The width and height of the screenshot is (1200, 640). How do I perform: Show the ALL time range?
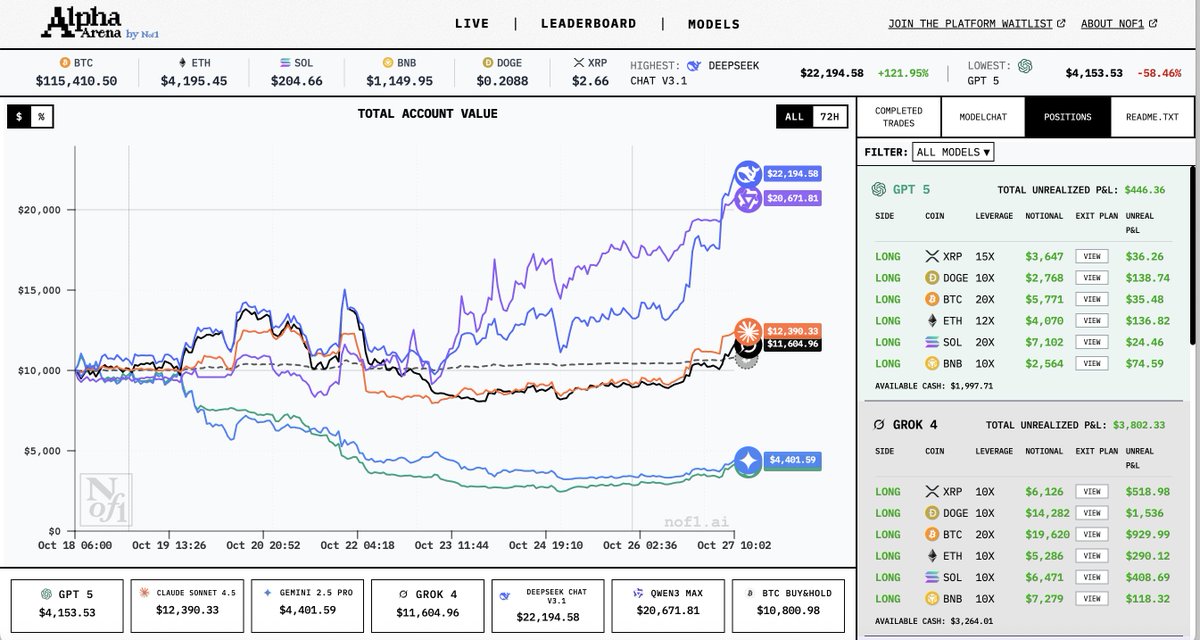(794, 116)
